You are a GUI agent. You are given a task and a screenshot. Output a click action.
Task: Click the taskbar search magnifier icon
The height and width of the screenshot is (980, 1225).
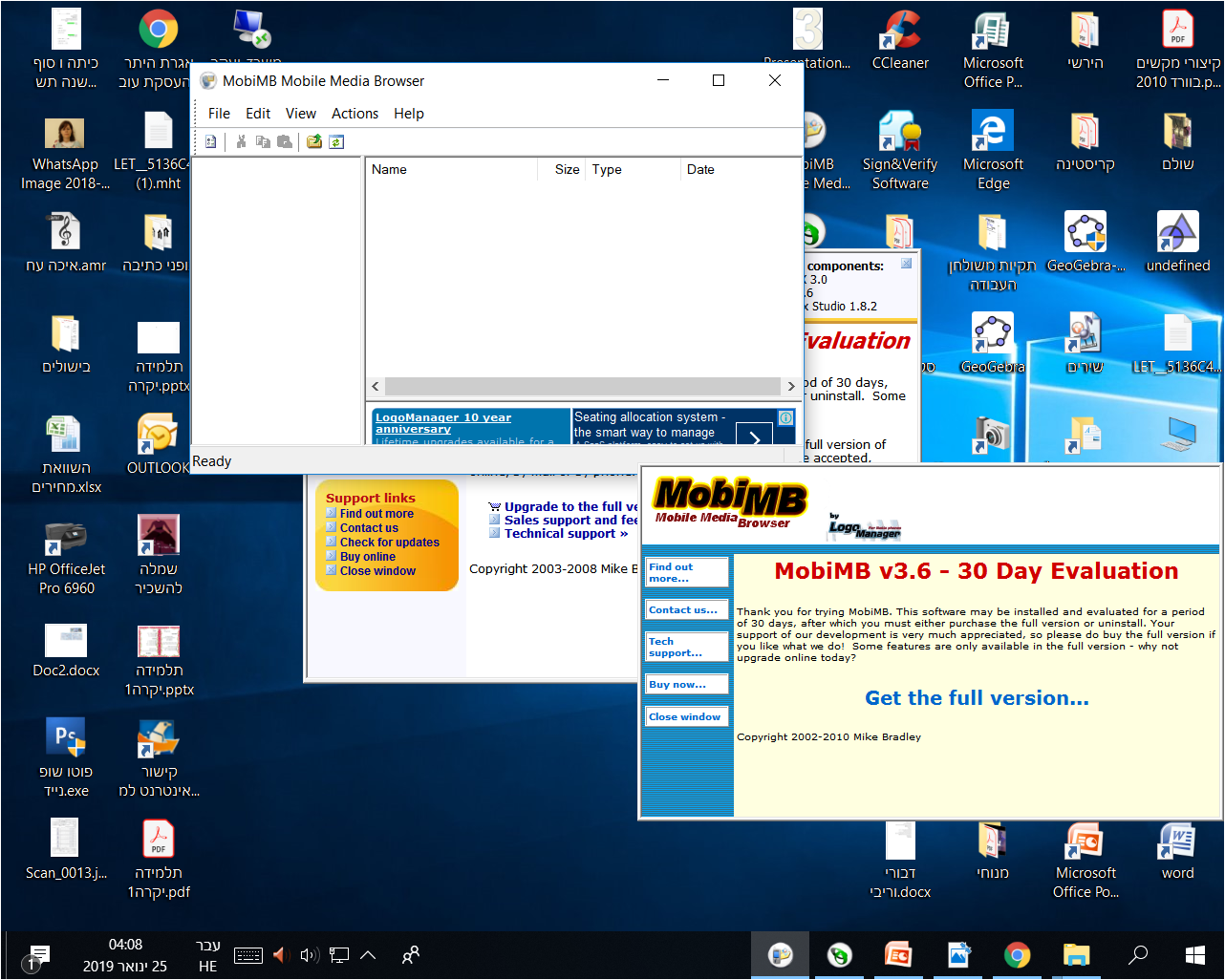1138,955
